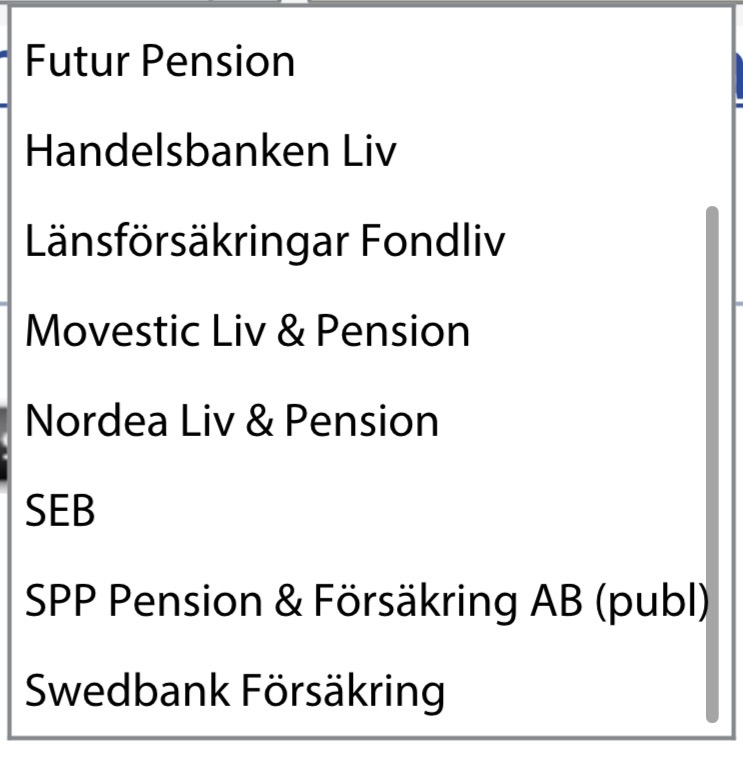Click the SPP Pension & Försäkring entry
The width and height of the screenshot is (743, 772).
coord(366,601)
